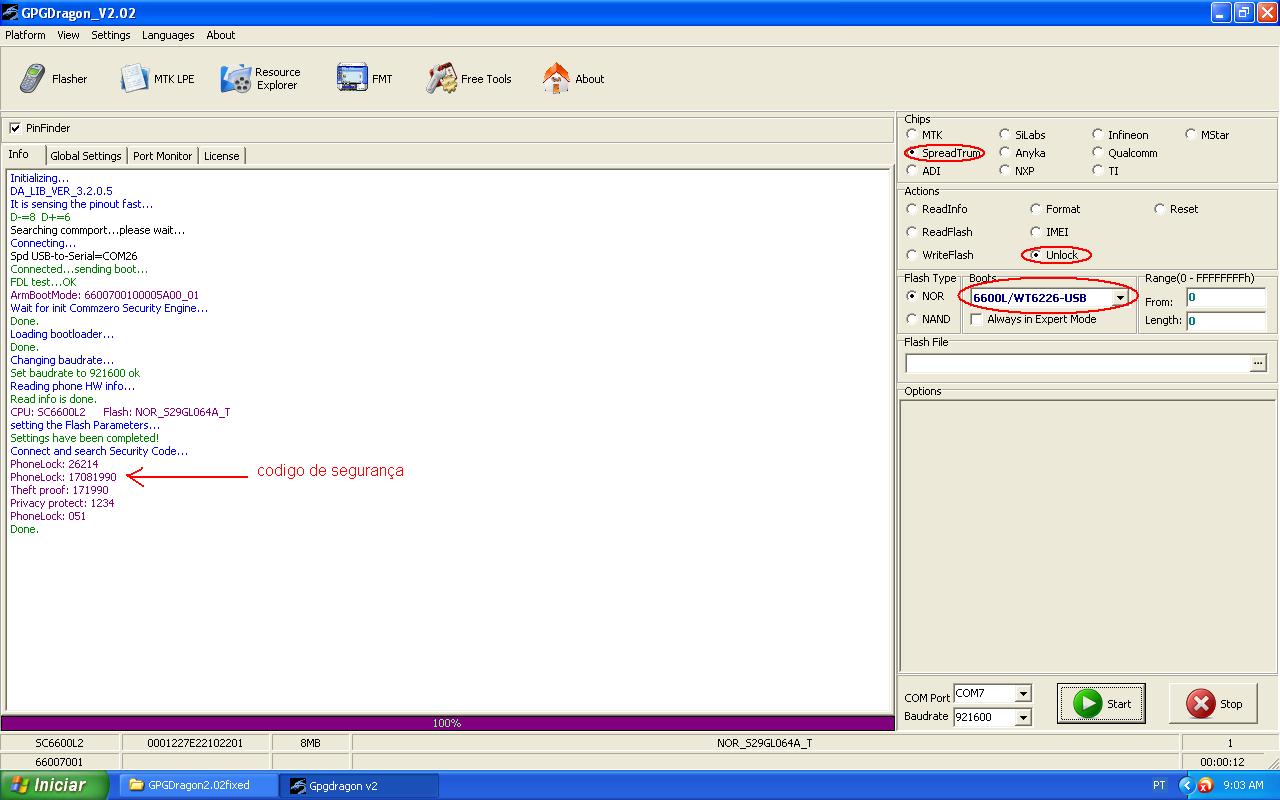Click log line 'Privacy protect: 1234'
This screenshot has height=800, width=1280.
[62, 503]
